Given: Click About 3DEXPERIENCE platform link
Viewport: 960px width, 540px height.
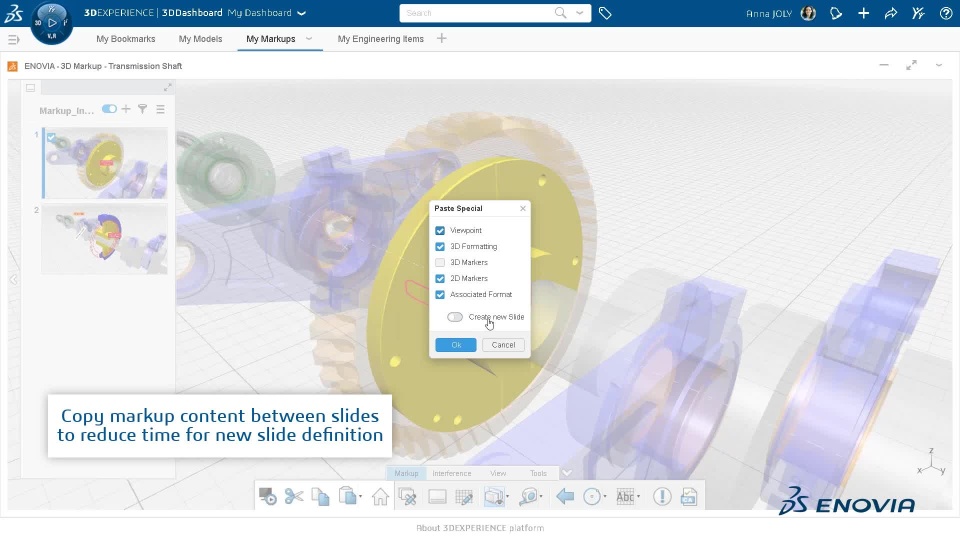Looking at the screenshot, I should click(x=480, y=528).
